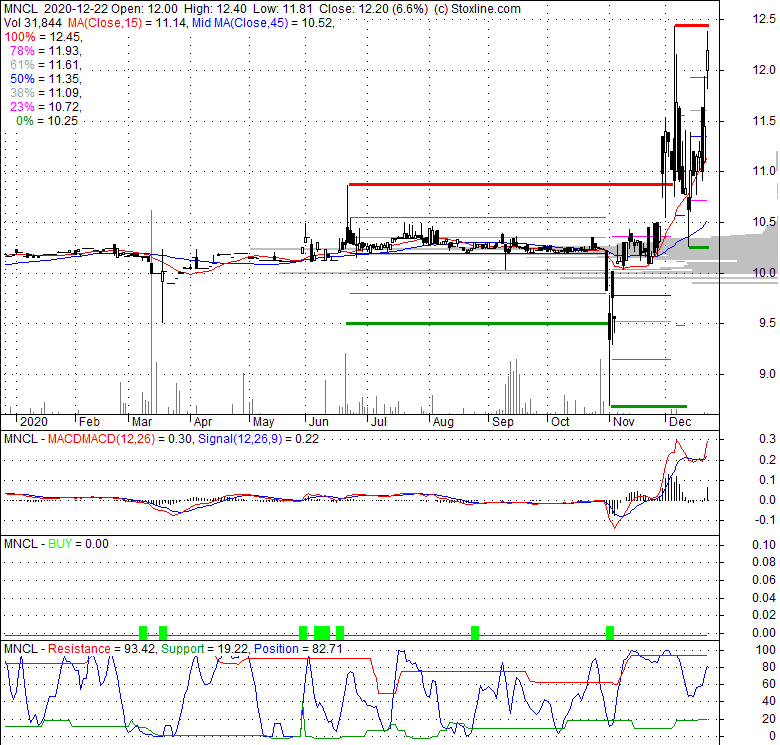The height and width of the screenshot is (745, 780).
Task: Click the 'Resistance' red label
Action: coord(79,649)
